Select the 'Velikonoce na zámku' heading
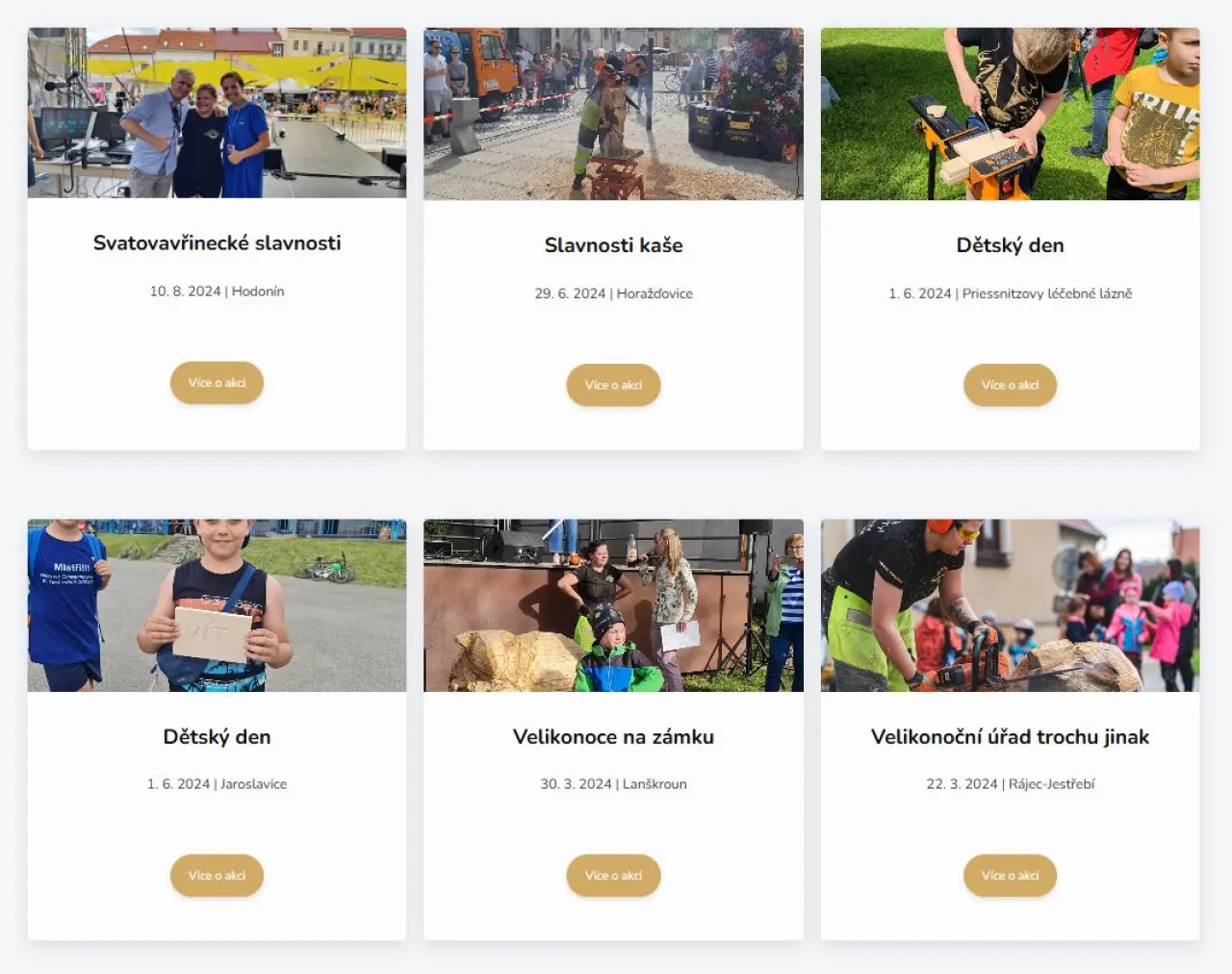This screenshot has height=974, width=1232. point(613,737)
